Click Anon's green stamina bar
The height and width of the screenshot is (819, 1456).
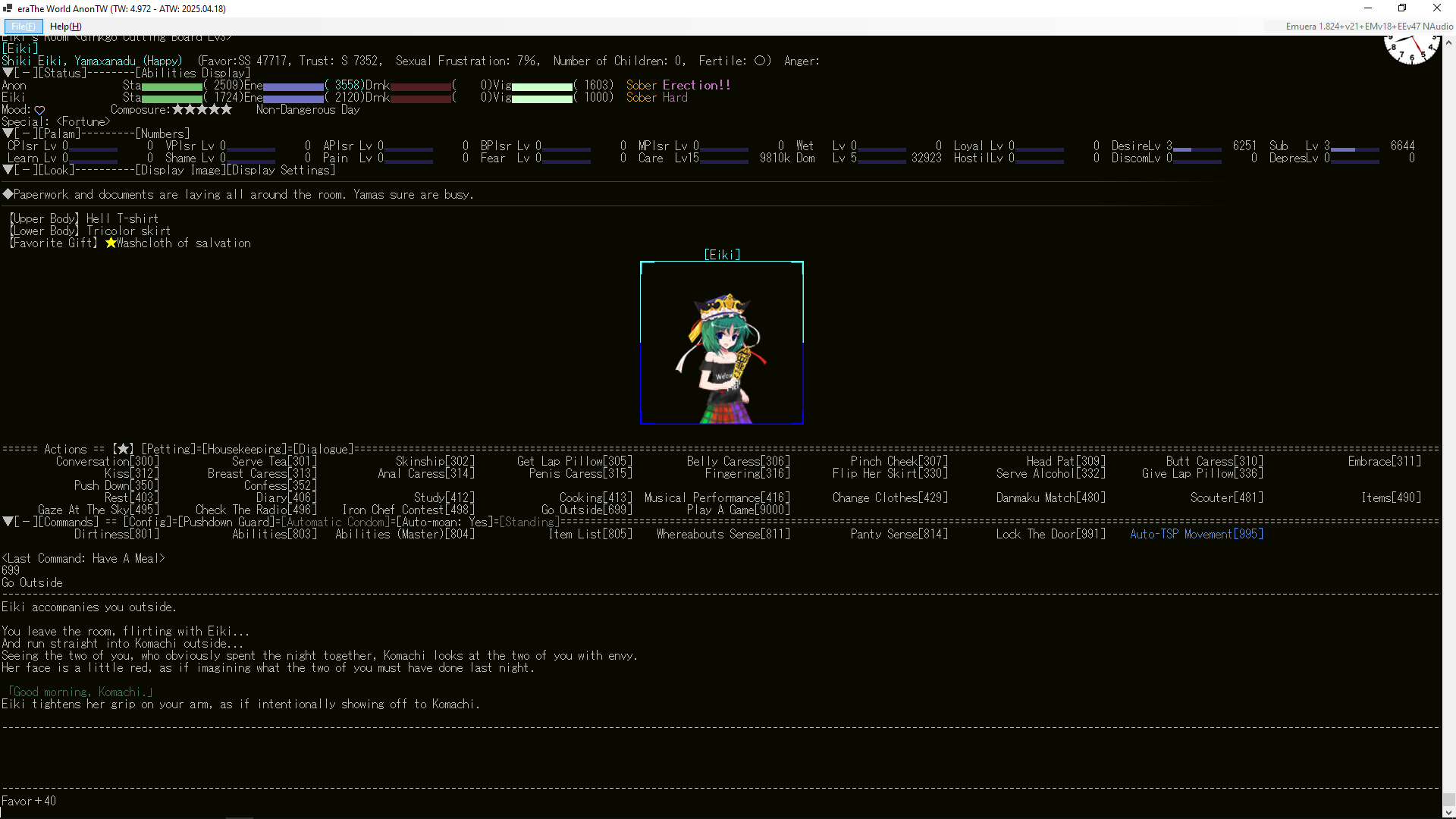tap(172, 86)
